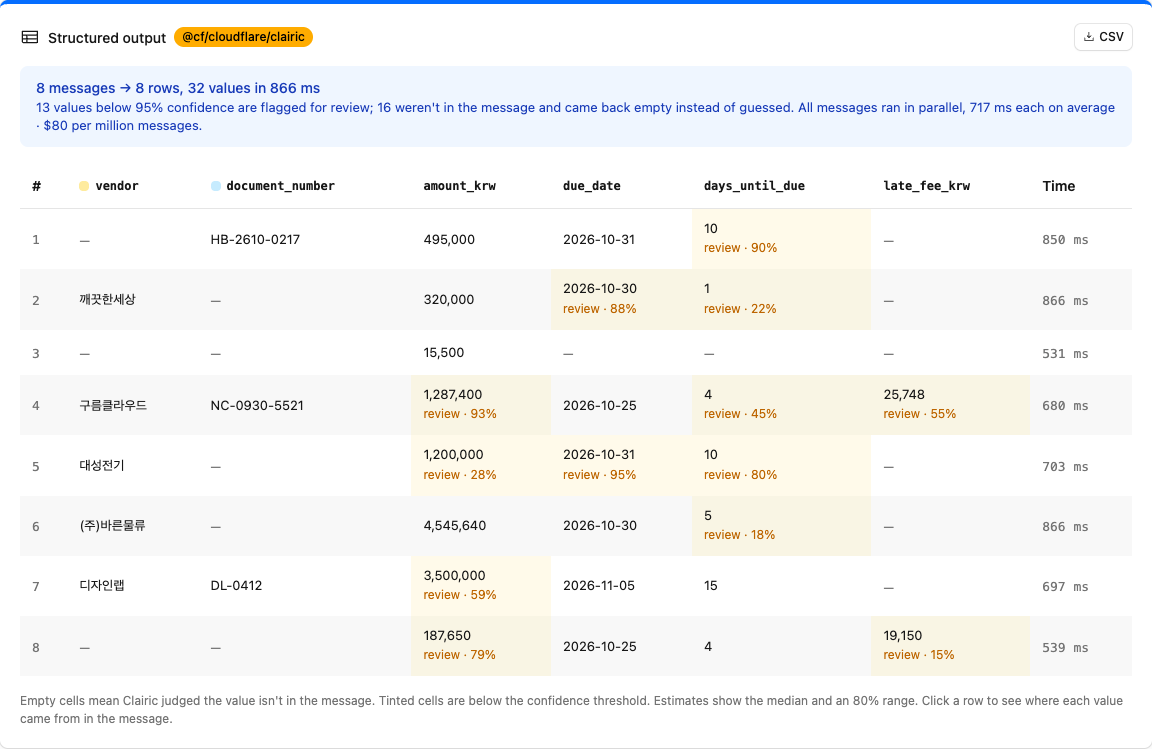
Task: Click the Structured output table icon
Action: (30, 37)
